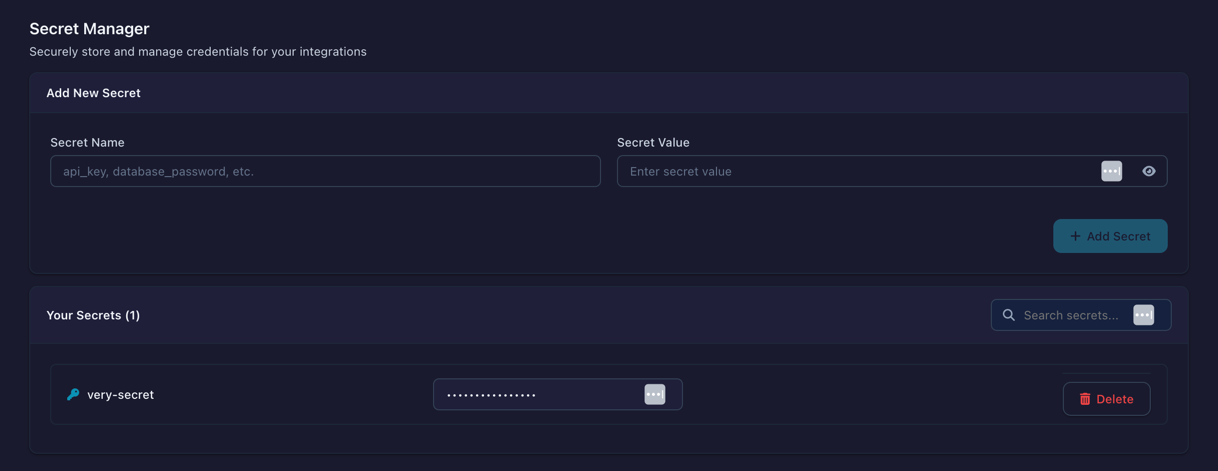Click the password manager icon in Secret Value field

pyautogui.click(x=1111, y=171)
